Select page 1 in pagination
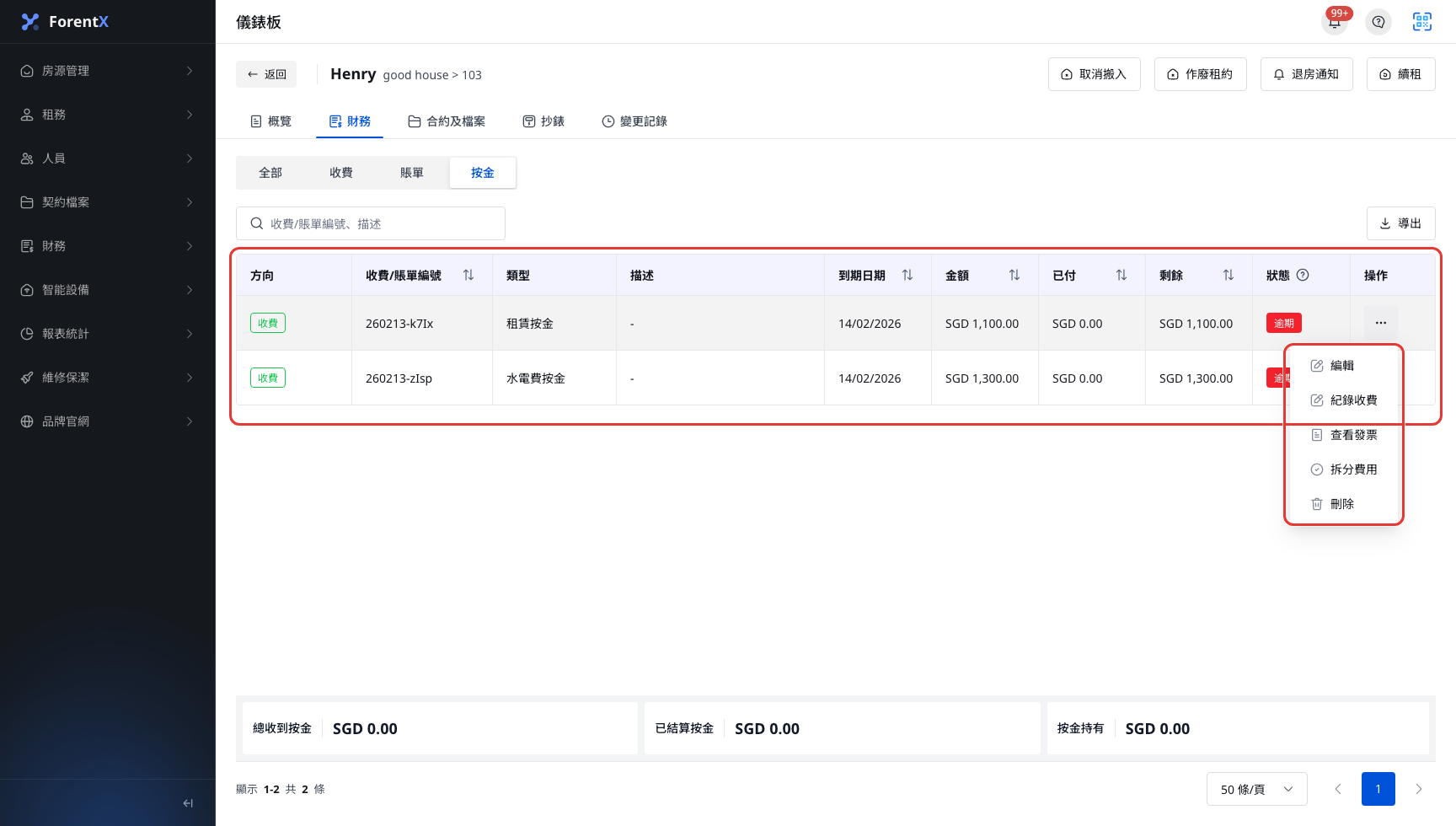 click(x=1378, y=789)
